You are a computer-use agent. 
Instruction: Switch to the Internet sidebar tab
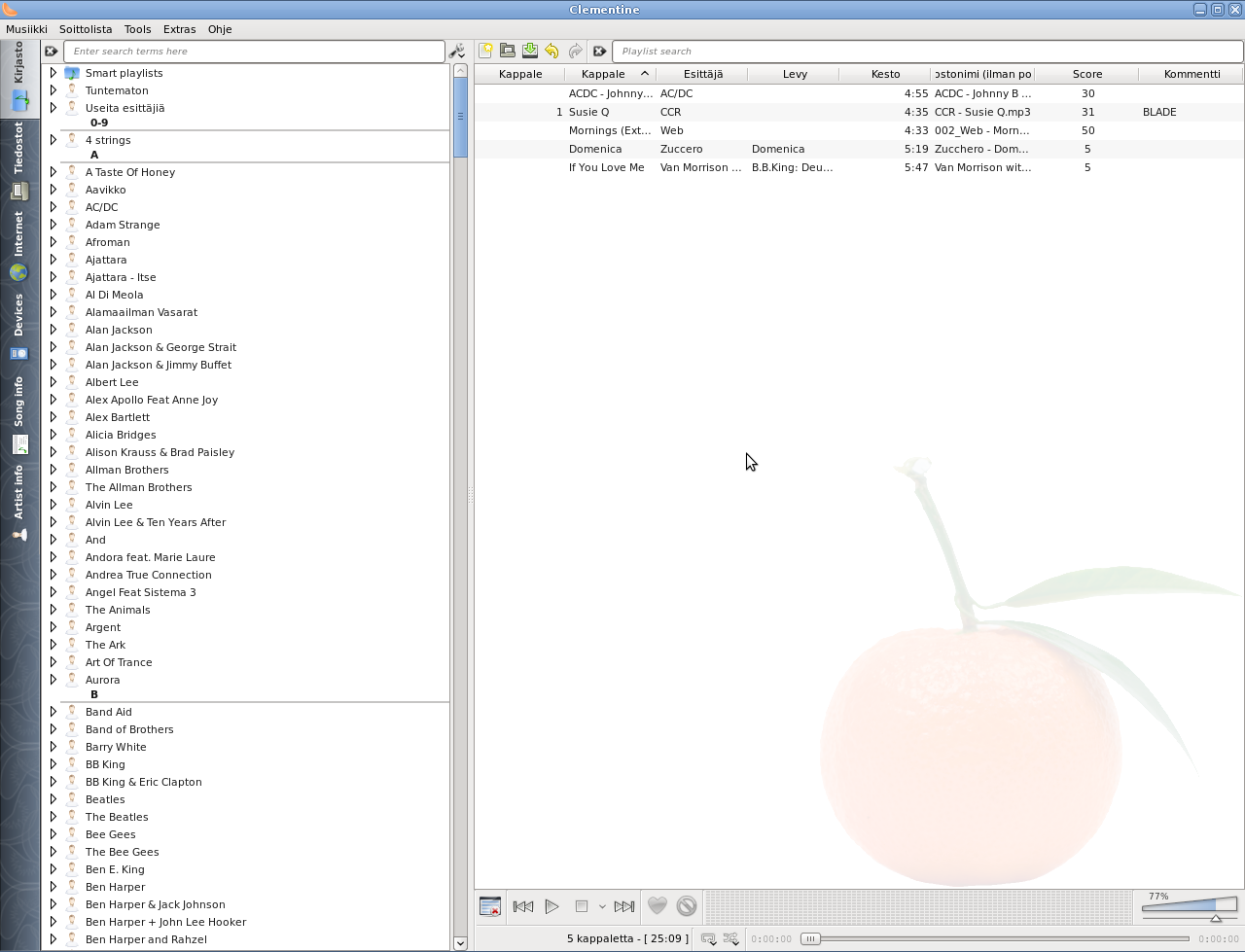click(18, 246)
